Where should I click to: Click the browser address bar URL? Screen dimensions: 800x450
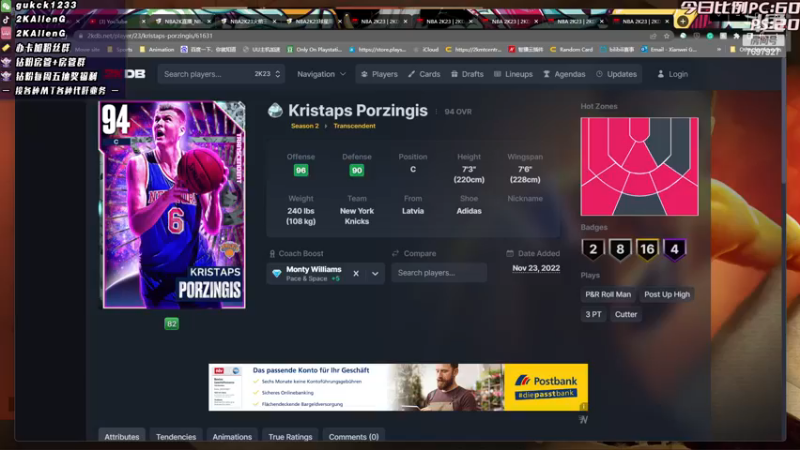tap(149, 36)
